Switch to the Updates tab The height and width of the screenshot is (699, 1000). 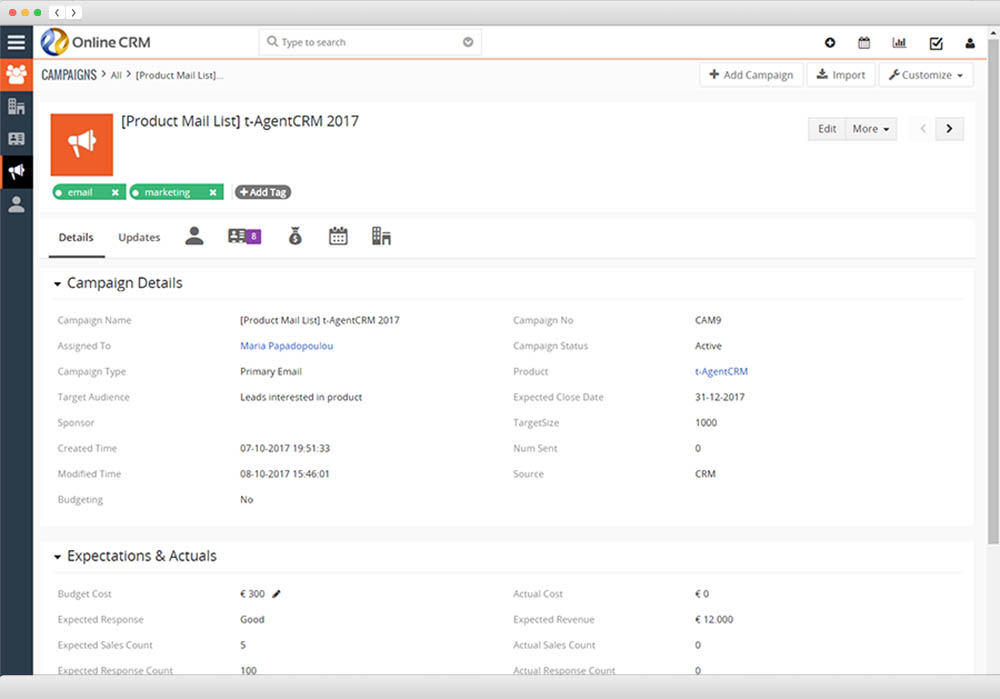coord(139,237)
